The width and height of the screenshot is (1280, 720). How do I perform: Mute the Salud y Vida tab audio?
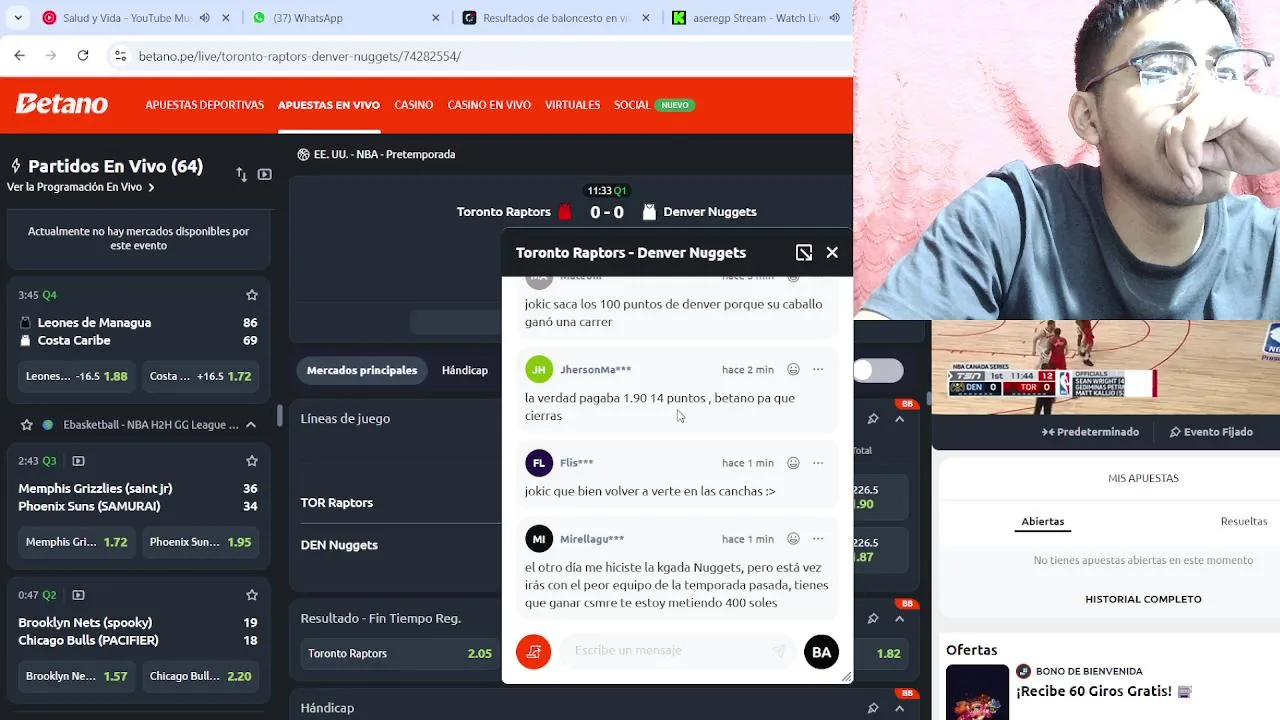click(x=204, y=18)
